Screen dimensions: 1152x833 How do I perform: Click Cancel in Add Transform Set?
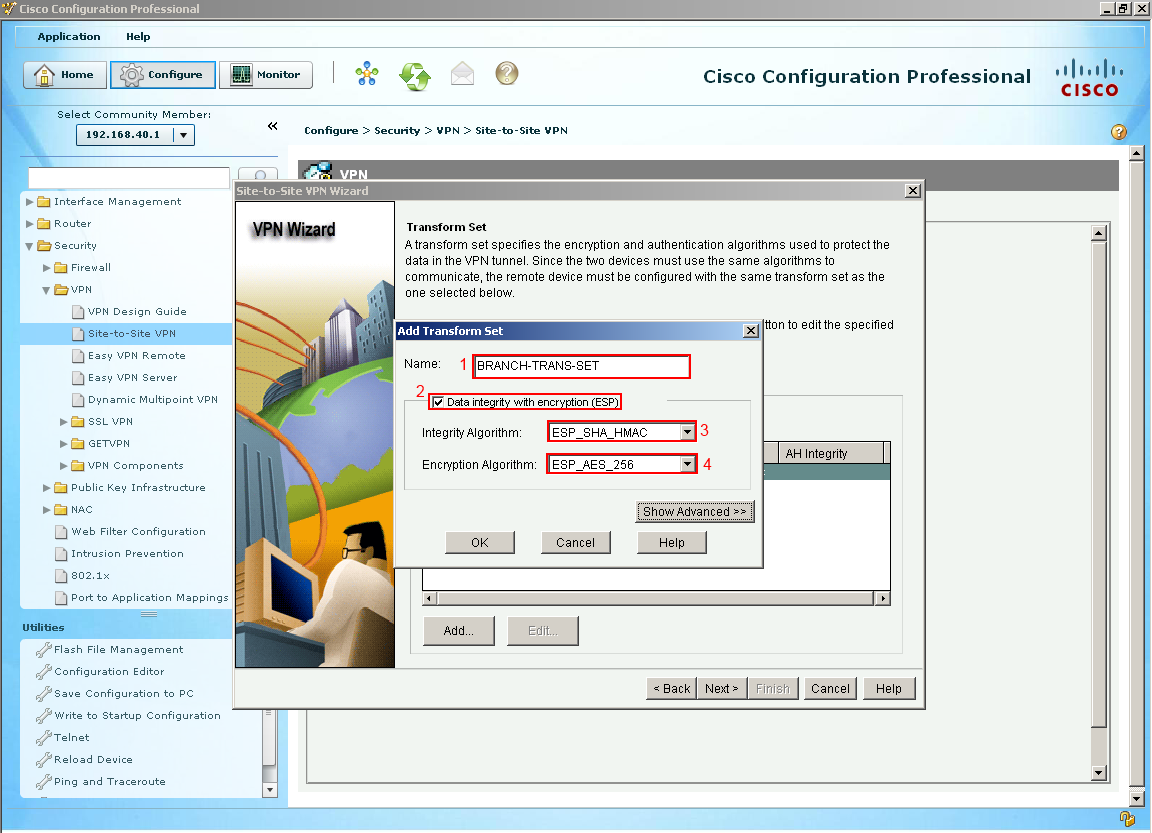click(575, 543)
